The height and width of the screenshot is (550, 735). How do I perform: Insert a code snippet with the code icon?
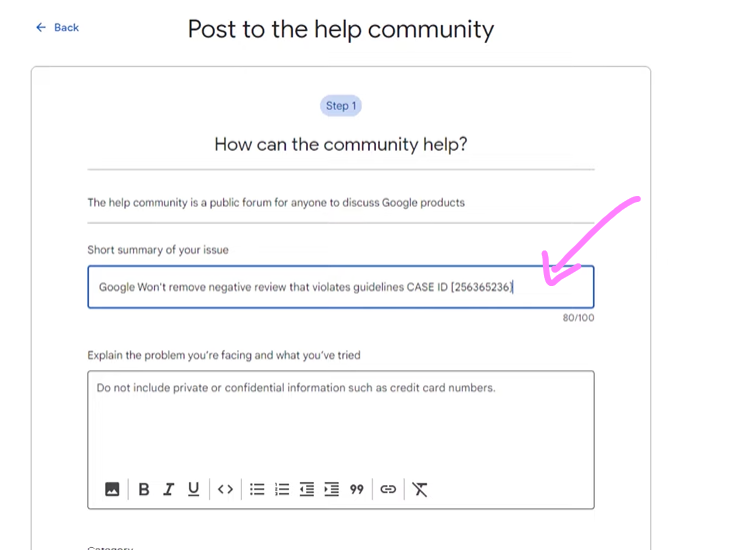coord(226,489)
